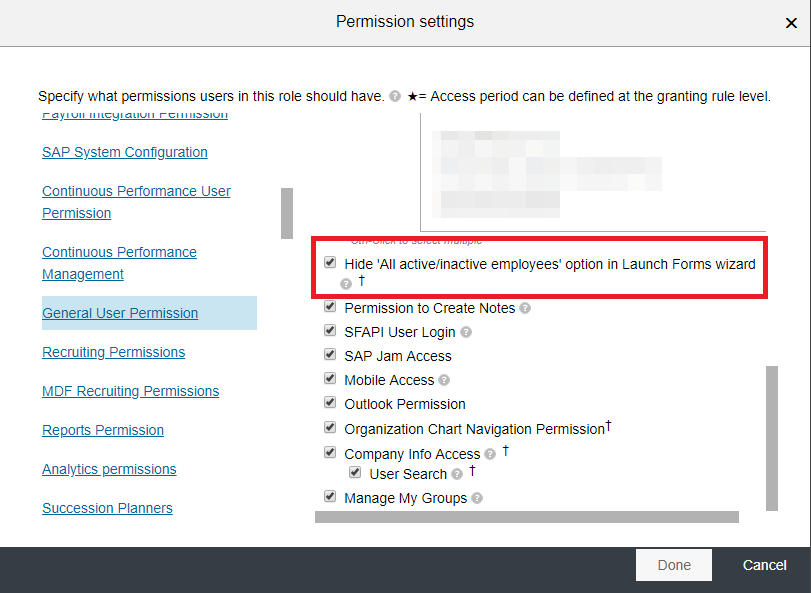Screen dimensions: 811x593
Task: Open Recruiting Permissions category
Action: pyautogui.click(x=114, y=352)
